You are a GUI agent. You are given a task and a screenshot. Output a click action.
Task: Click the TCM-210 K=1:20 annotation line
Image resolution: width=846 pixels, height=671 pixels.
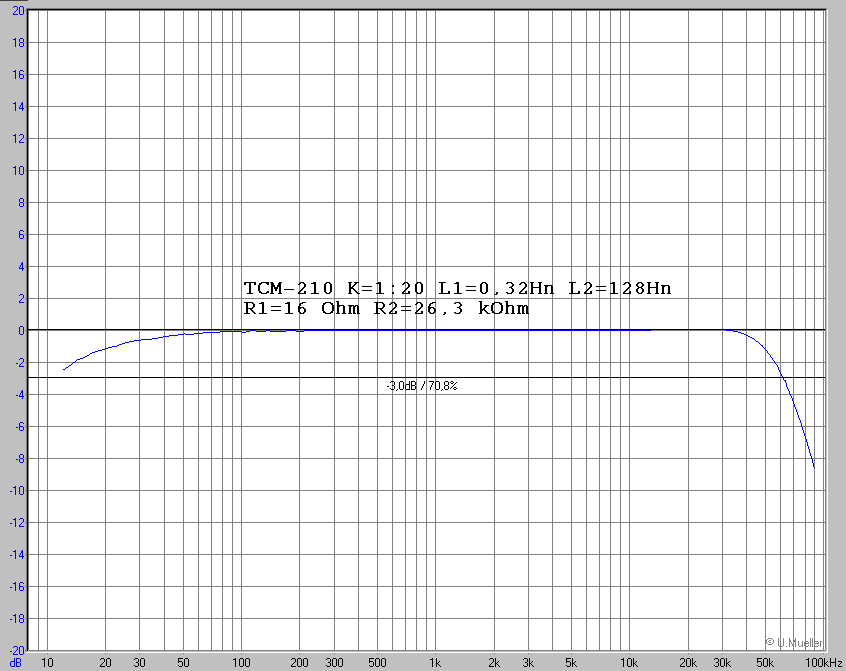(458, 289)
